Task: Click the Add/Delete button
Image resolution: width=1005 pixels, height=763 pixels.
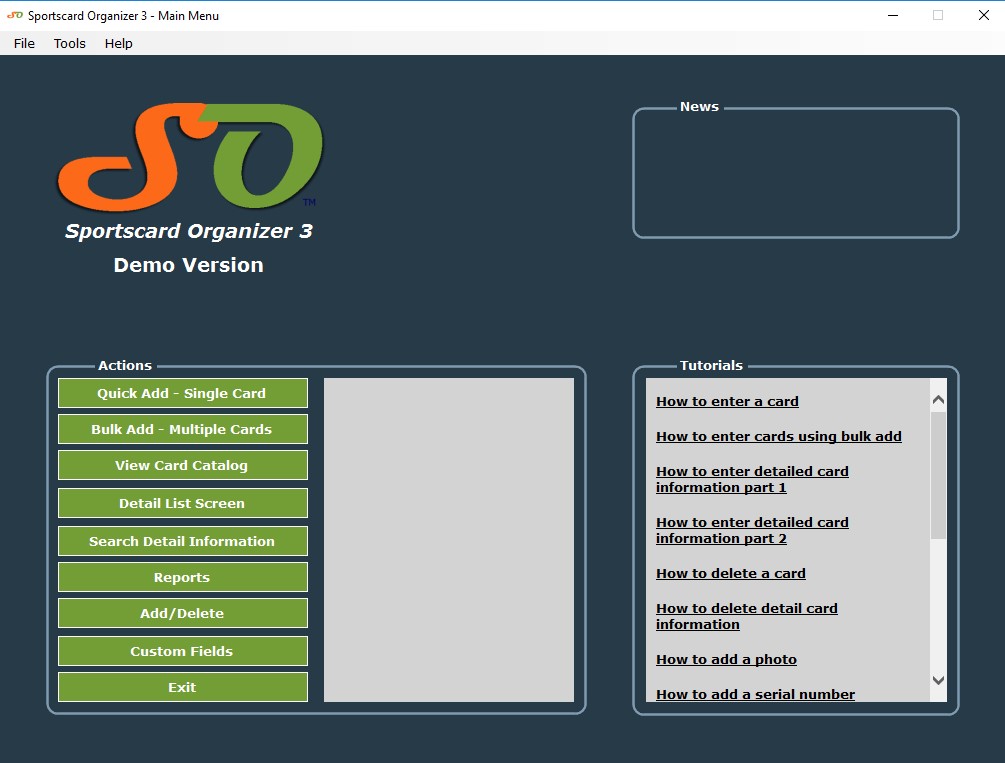Action: pyautogui.click(x=182, y=613)
